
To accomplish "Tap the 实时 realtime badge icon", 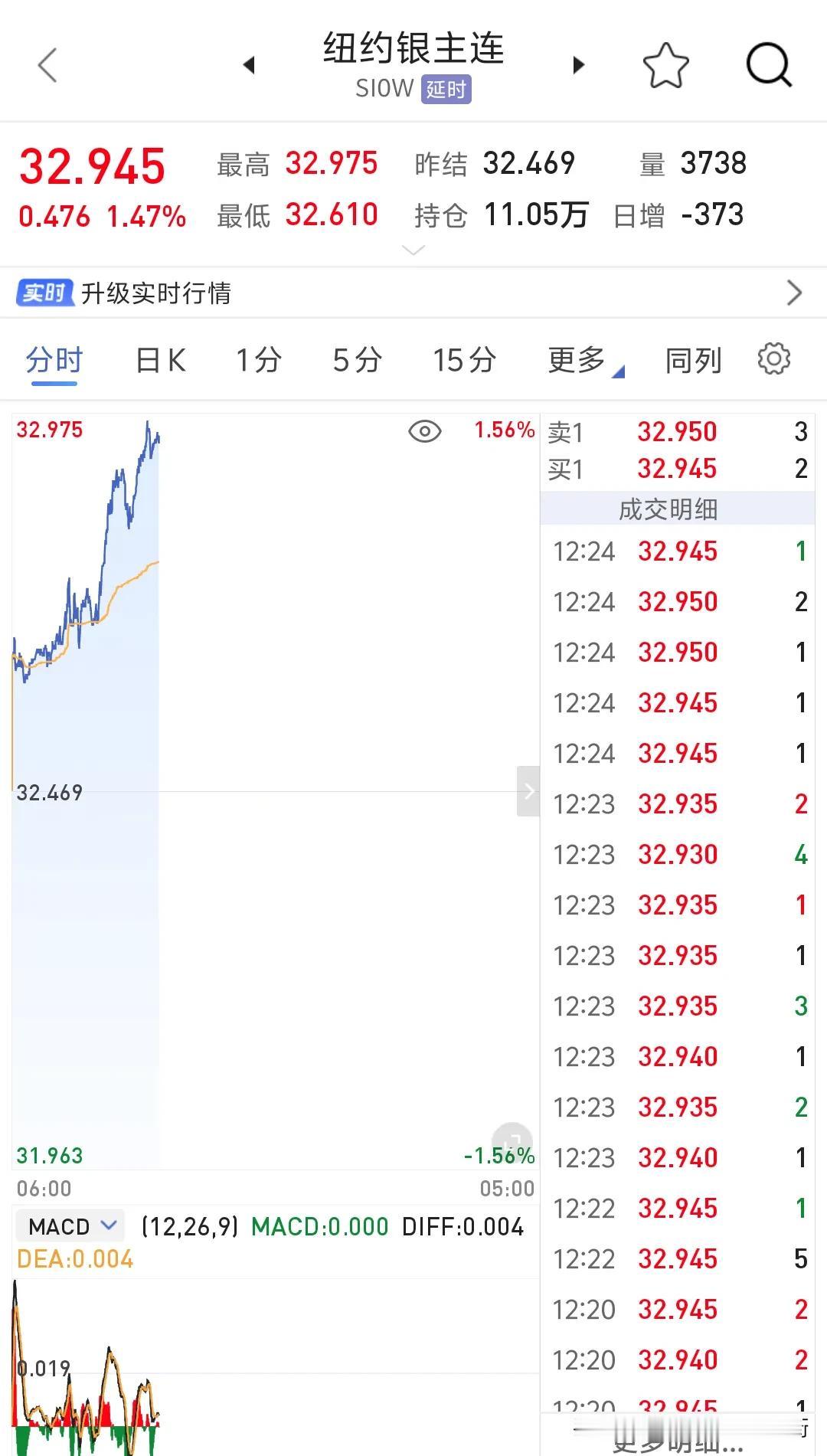I will click(x=44, y=293).
